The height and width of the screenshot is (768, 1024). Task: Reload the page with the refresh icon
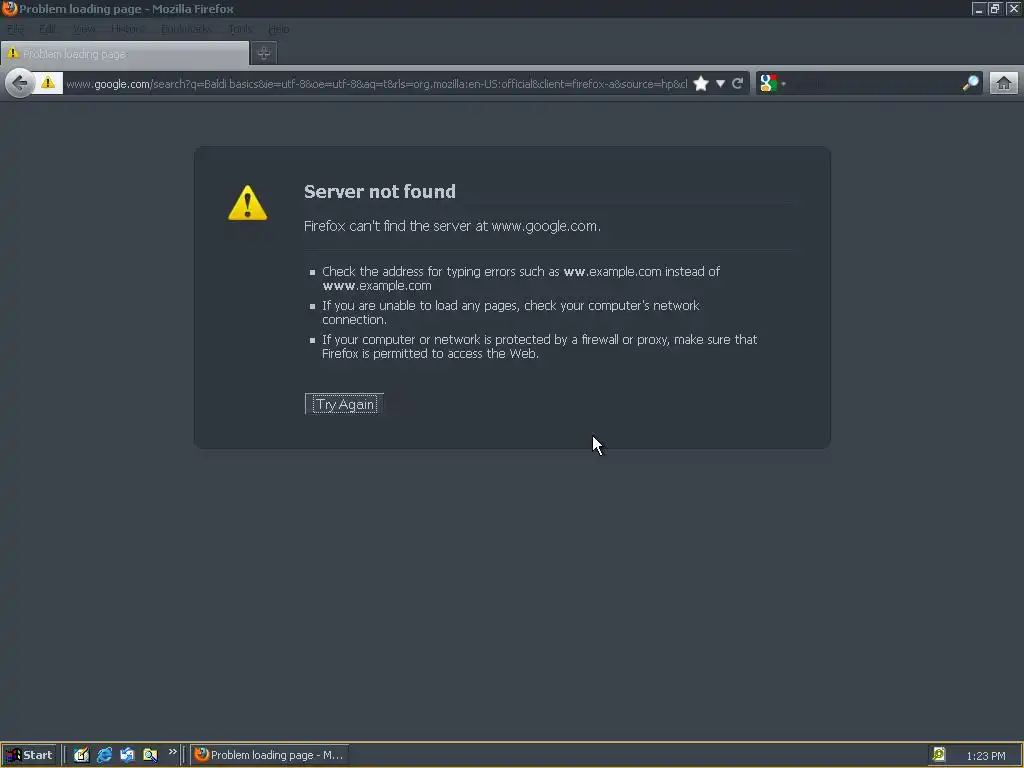[737, 84]
